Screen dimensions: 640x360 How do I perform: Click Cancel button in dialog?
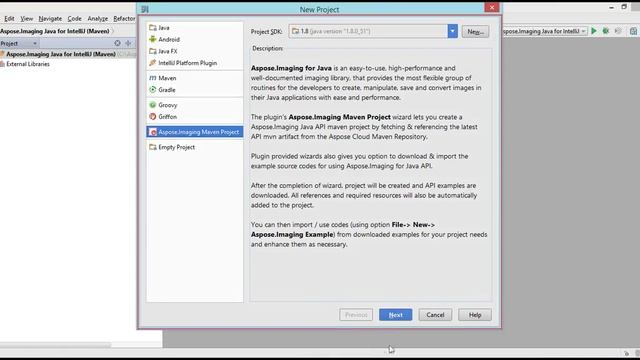(x=435, y=315)
